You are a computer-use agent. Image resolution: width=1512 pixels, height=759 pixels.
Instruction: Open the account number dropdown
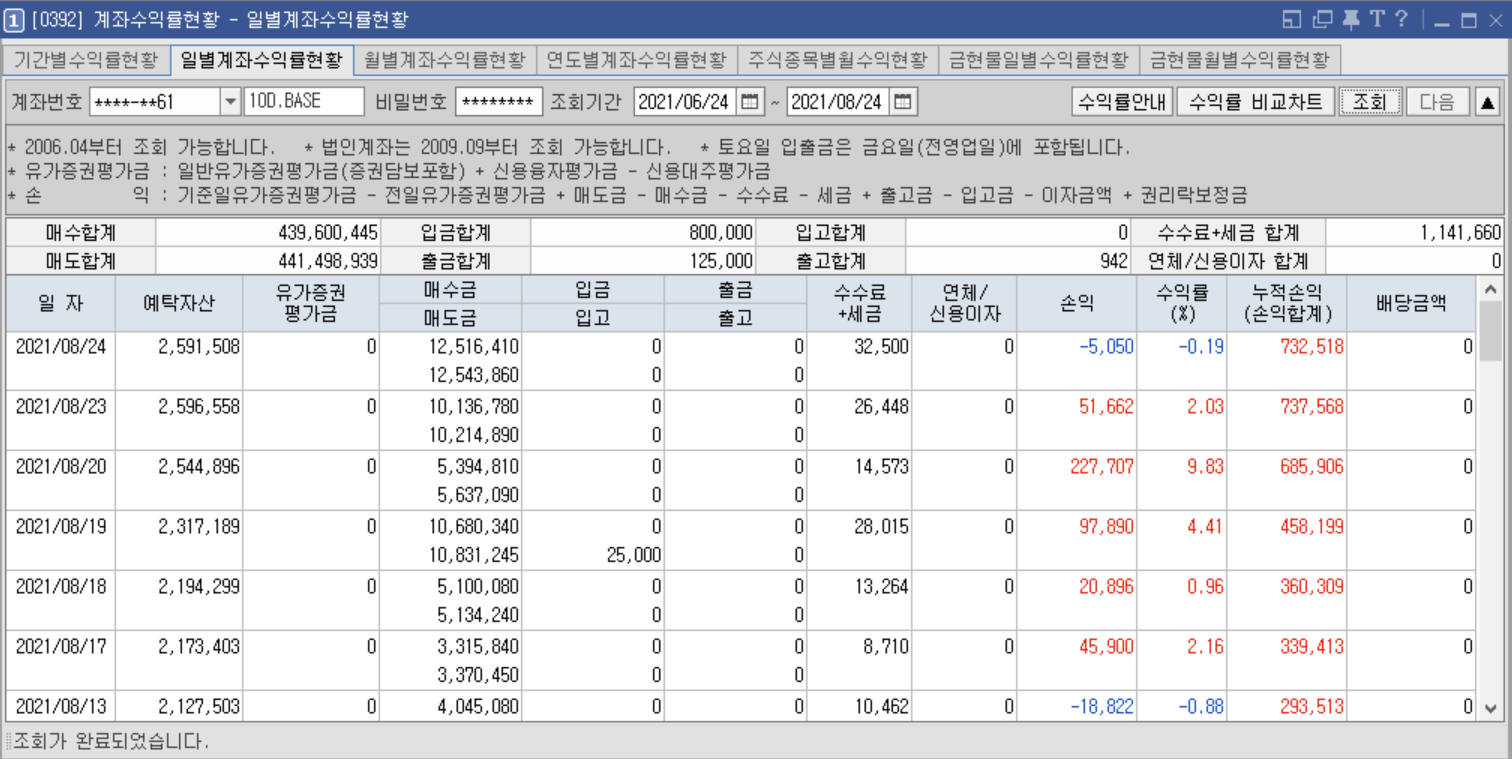coord(230,102)
